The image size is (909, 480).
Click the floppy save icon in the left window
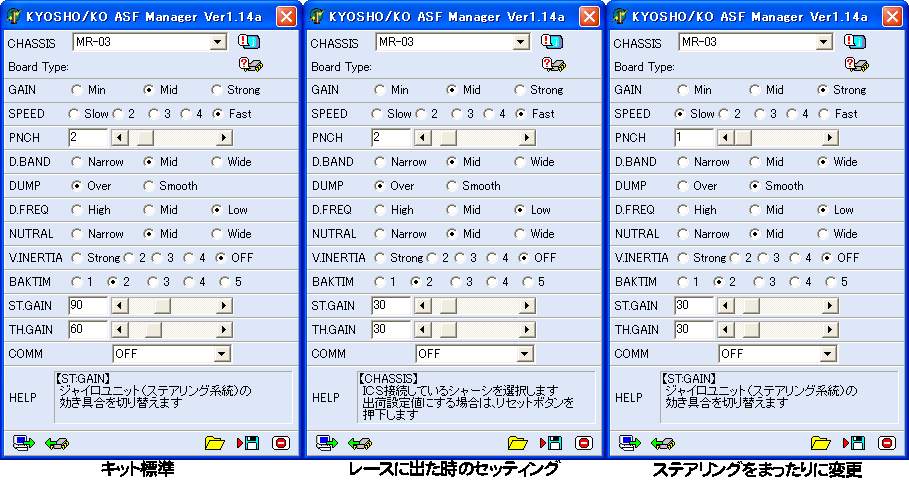coord(248,443)
